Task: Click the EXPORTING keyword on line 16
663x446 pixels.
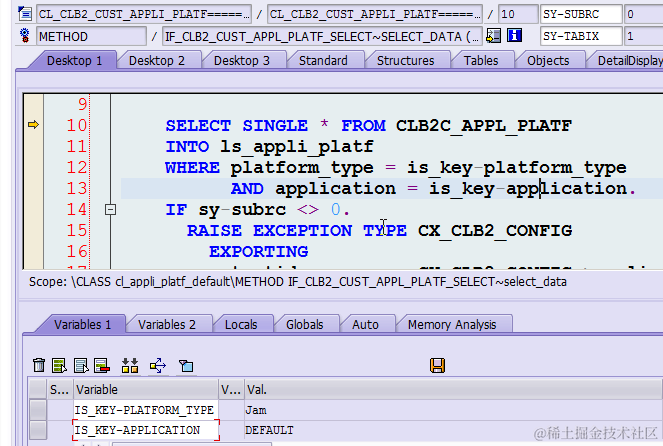Action: click(258, 252)
